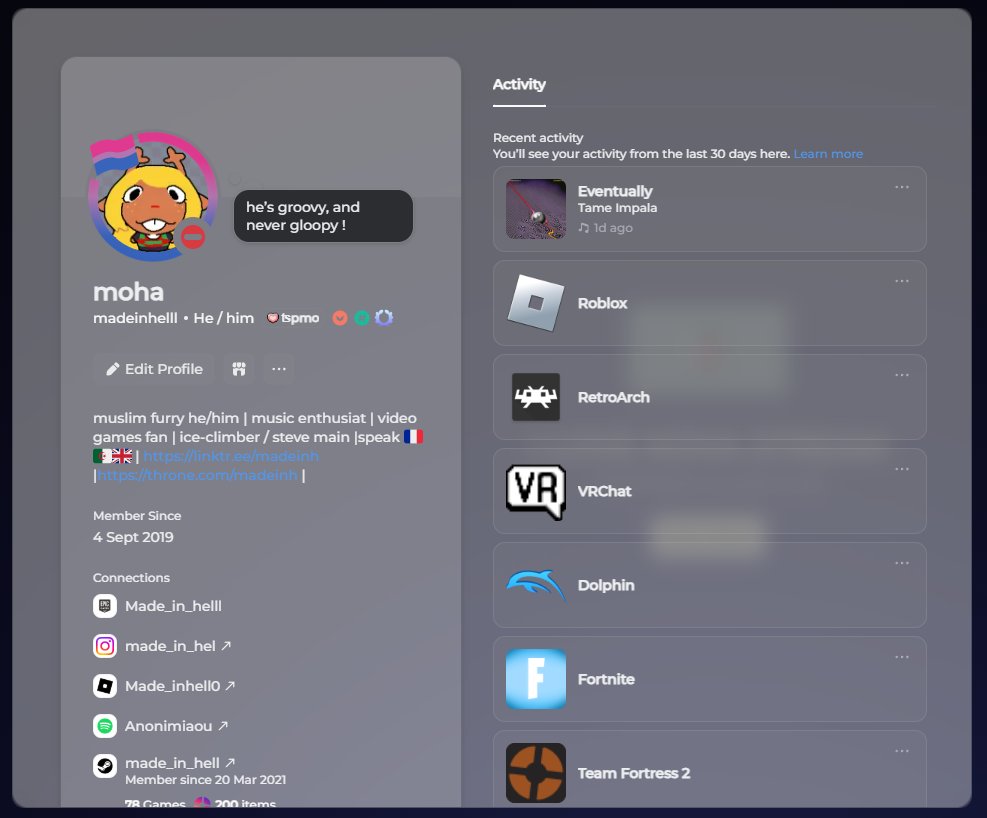Click the Roblox activity title
Screen dimensions: 987x818
pos(602,303)
